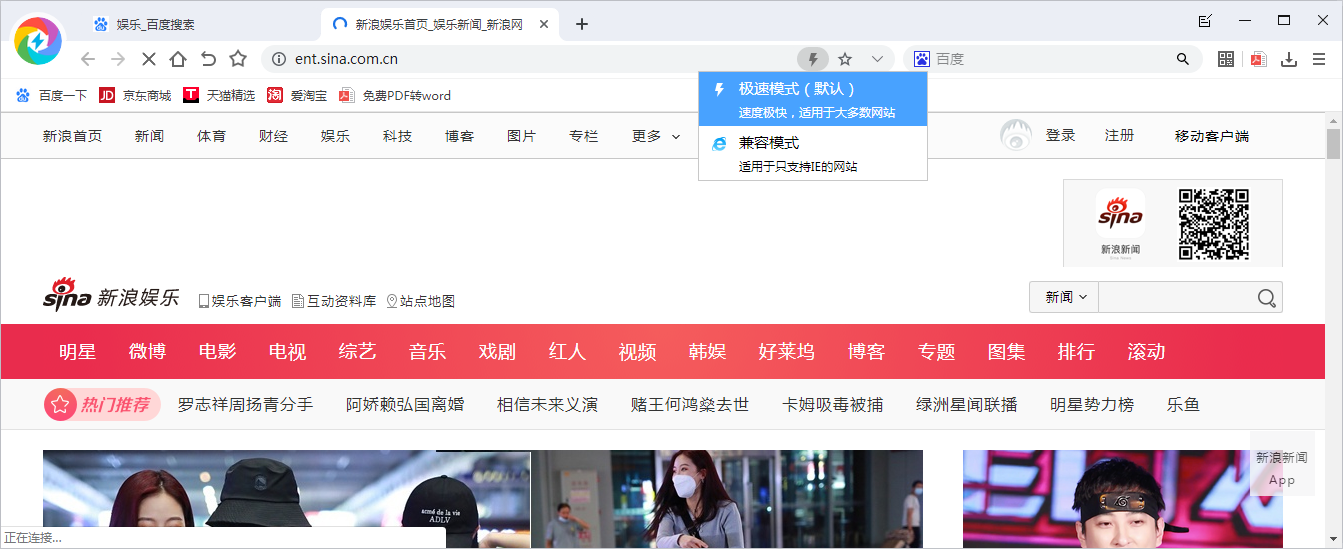The image size is (1343, 549).
Task: Open the downloads icon
Action: pyautogui.click(x=1289, y=59)
